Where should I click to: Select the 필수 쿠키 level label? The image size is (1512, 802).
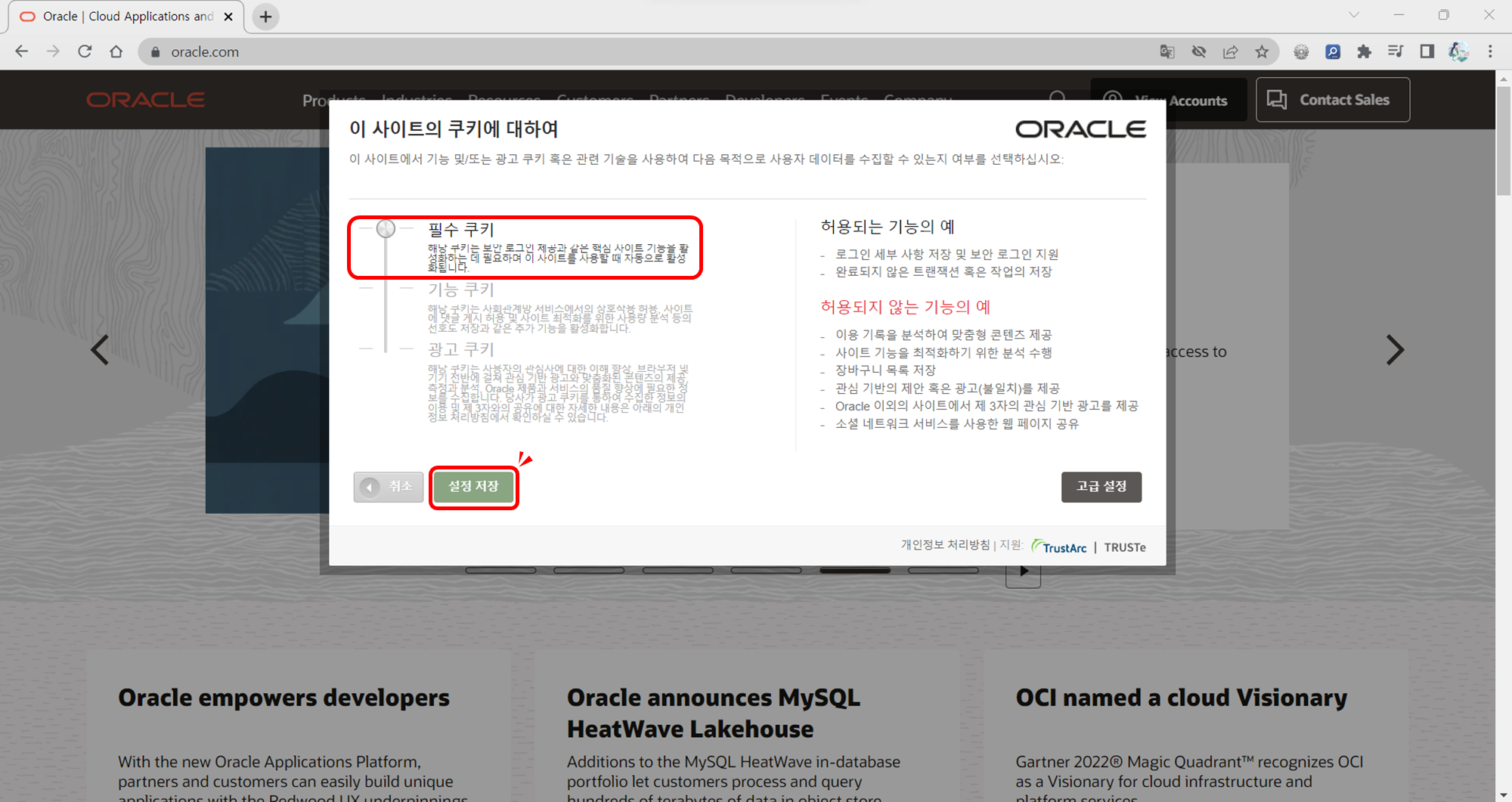(x=460, y=229)
